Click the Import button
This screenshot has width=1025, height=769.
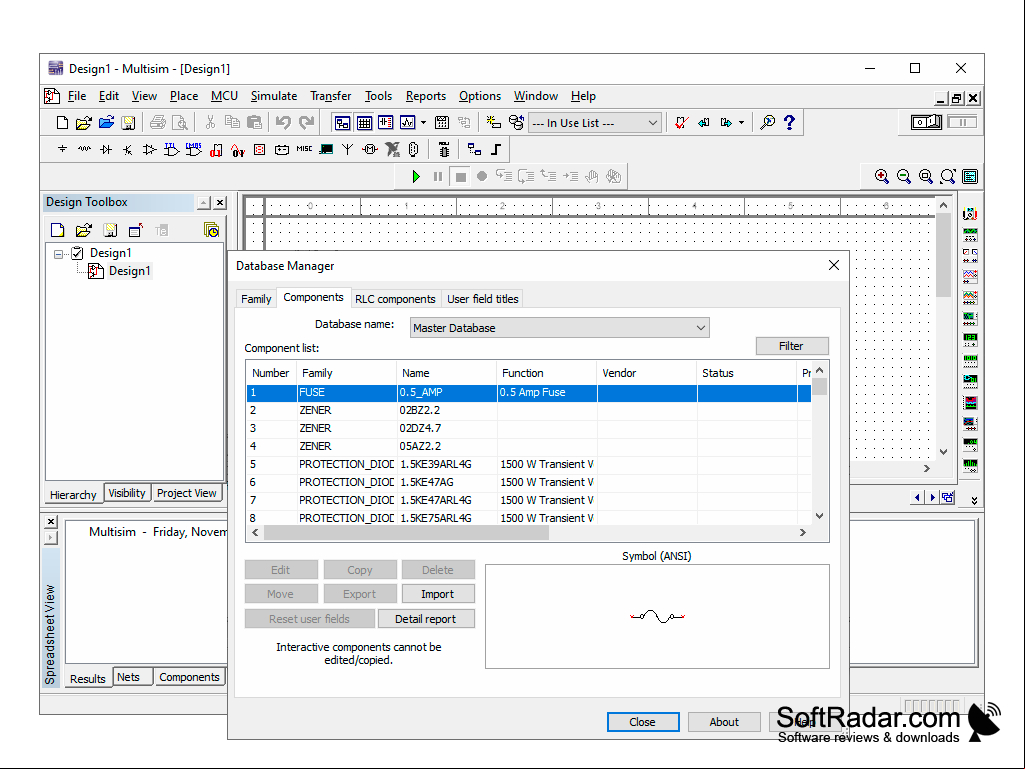437,594
